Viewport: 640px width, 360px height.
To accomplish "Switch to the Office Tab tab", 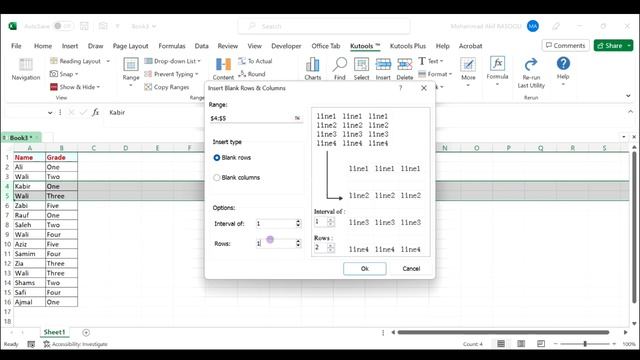I will pyautogui.click(x=326, y=46).
